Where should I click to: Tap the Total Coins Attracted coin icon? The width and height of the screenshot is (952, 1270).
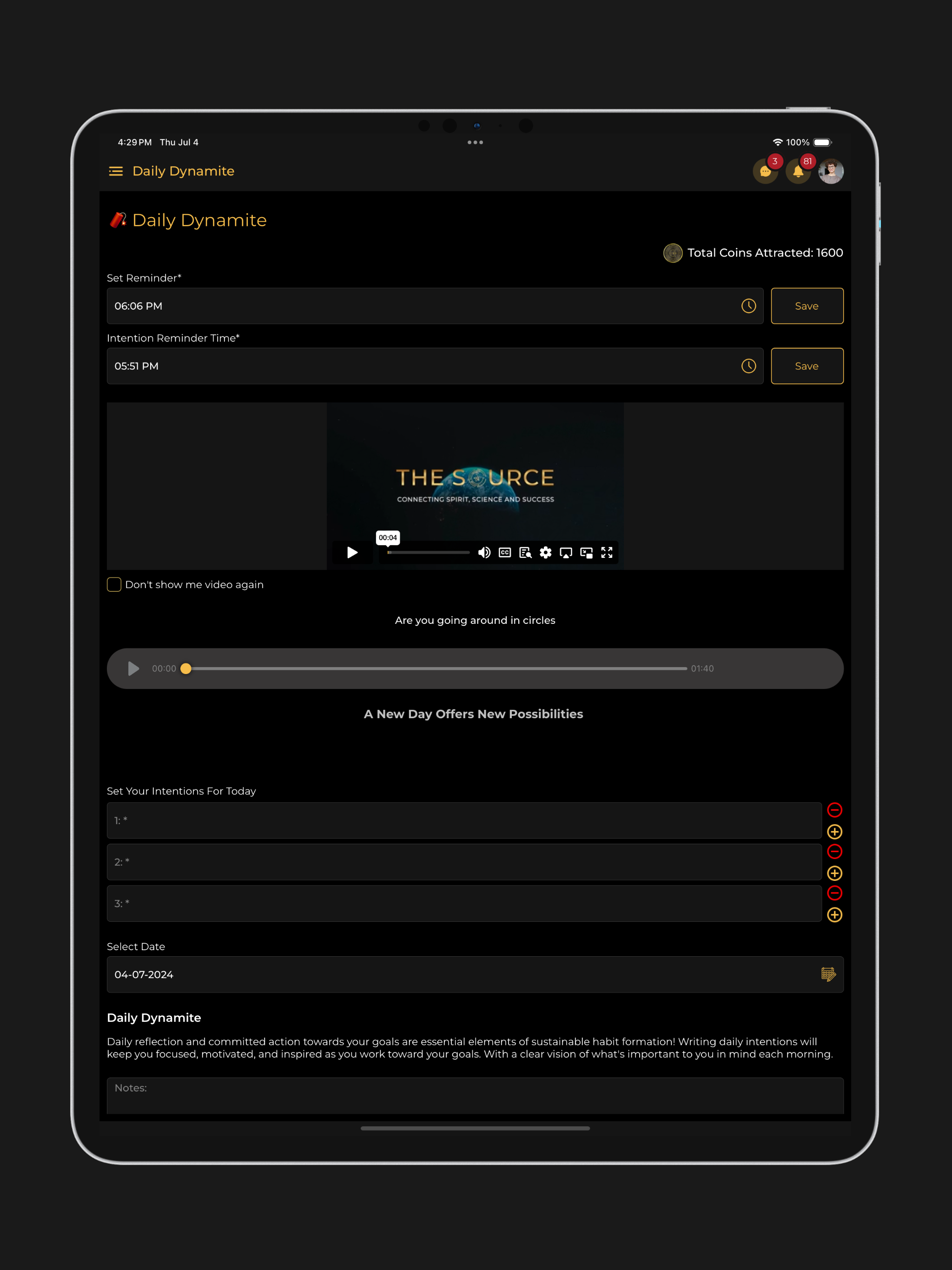point(672,253)
